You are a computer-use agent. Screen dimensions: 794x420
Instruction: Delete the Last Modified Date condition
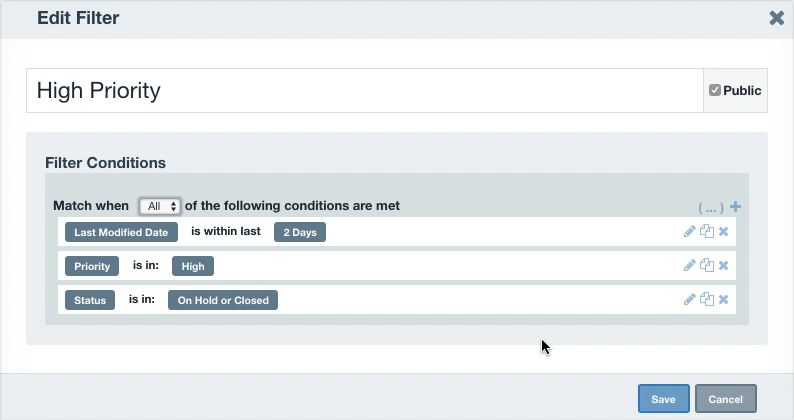pos(723,232)
